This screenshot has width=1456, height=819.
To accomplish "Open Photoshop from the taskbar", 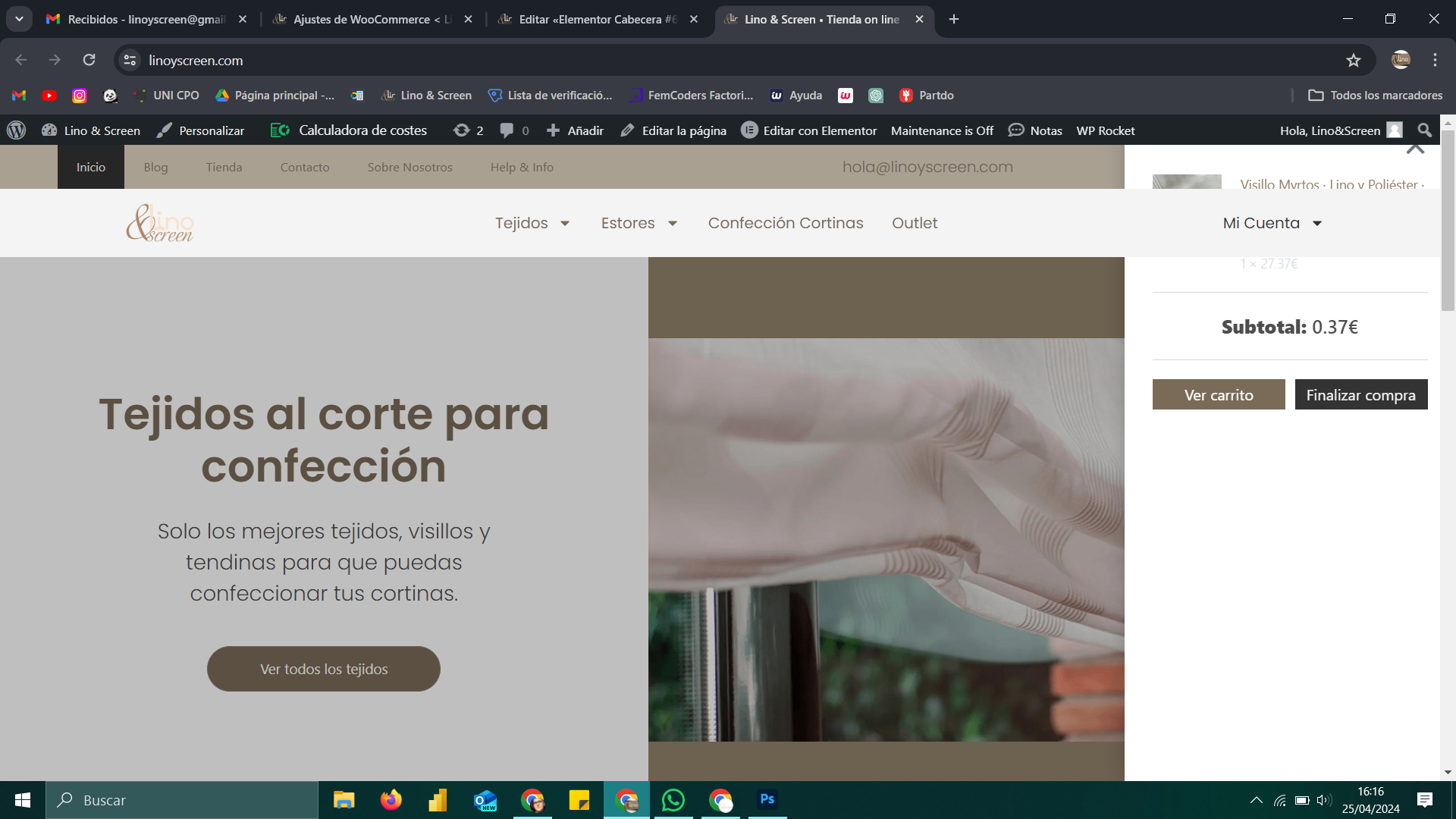I will pos(767,800).
